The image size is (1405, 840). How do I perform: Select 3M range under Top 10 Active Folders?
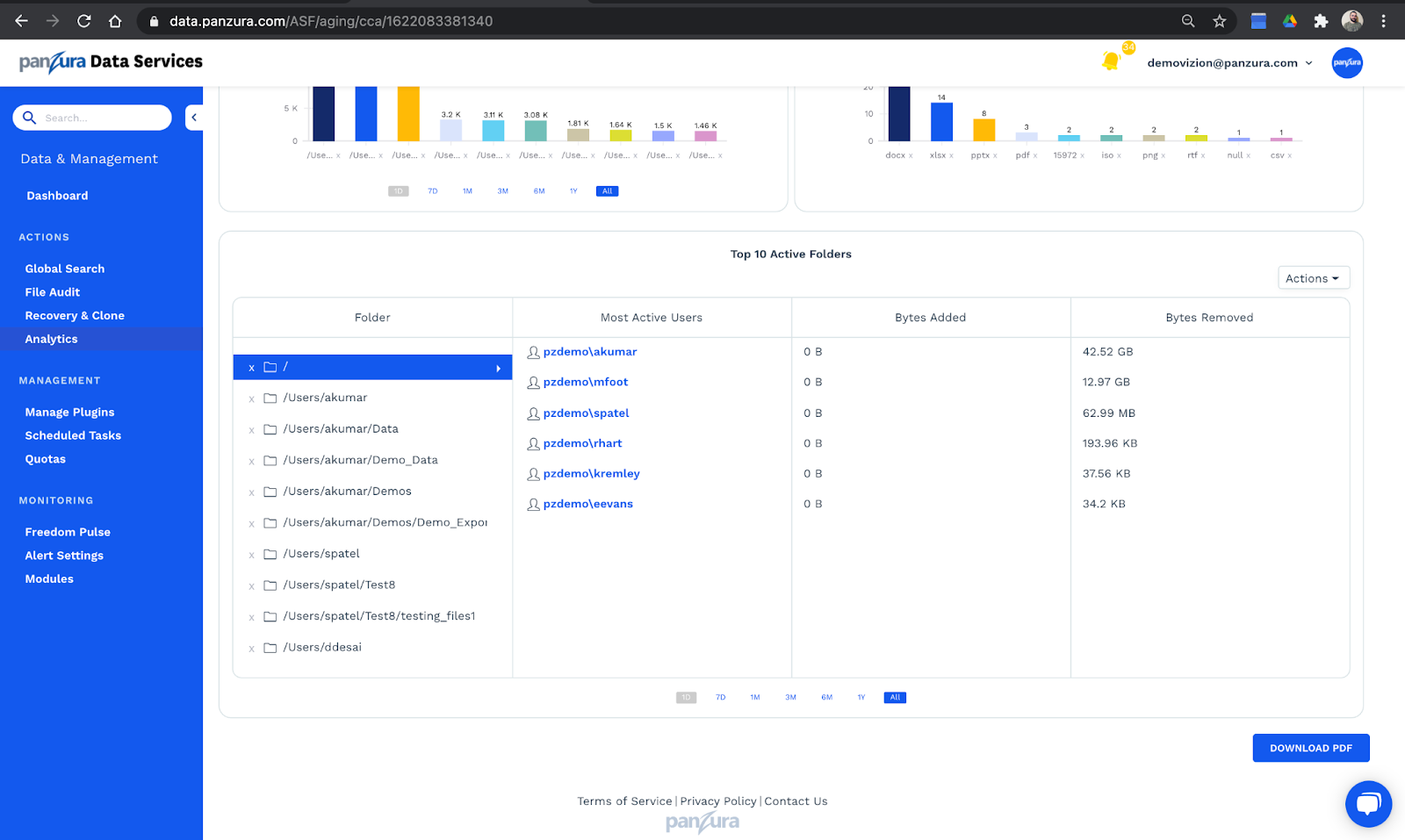(x=790, y=698)
